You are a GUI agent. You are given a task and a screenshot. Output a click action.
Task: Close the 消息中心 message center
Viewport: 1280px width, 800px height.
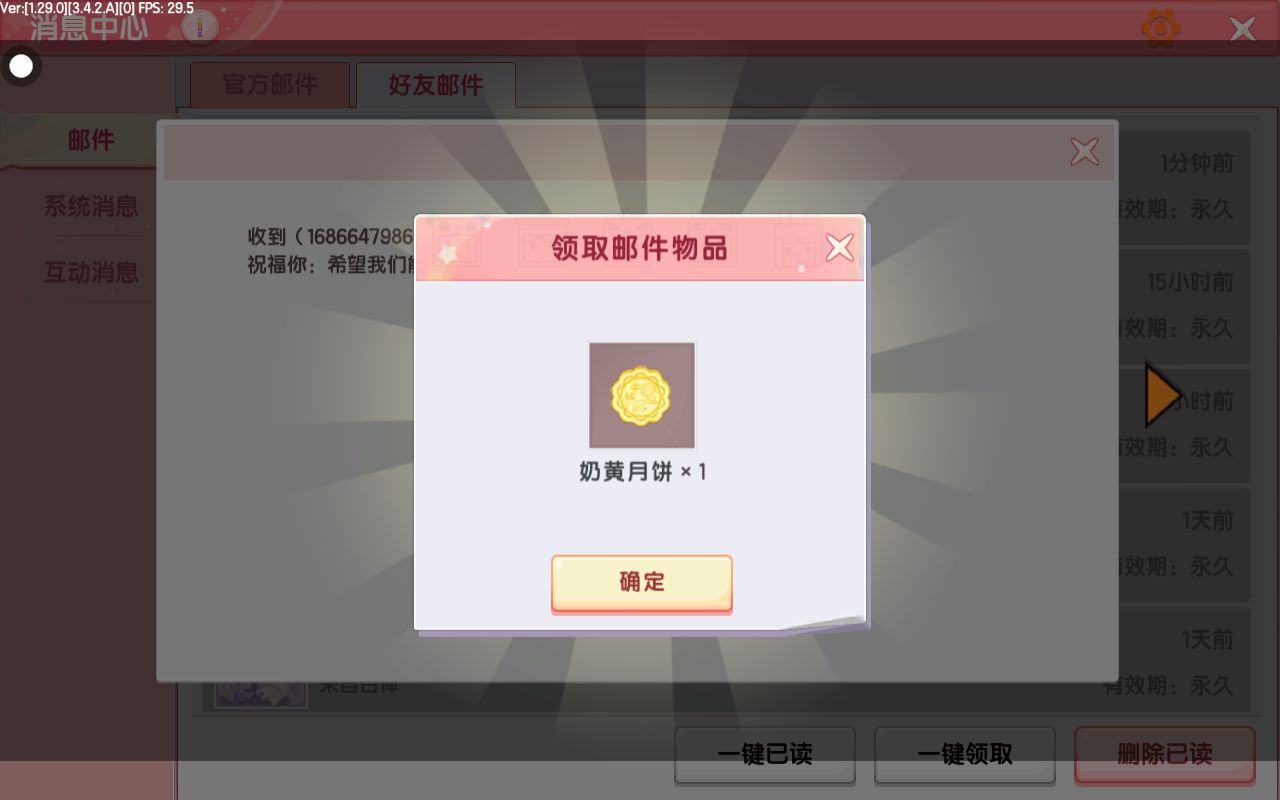[1243, 29]
